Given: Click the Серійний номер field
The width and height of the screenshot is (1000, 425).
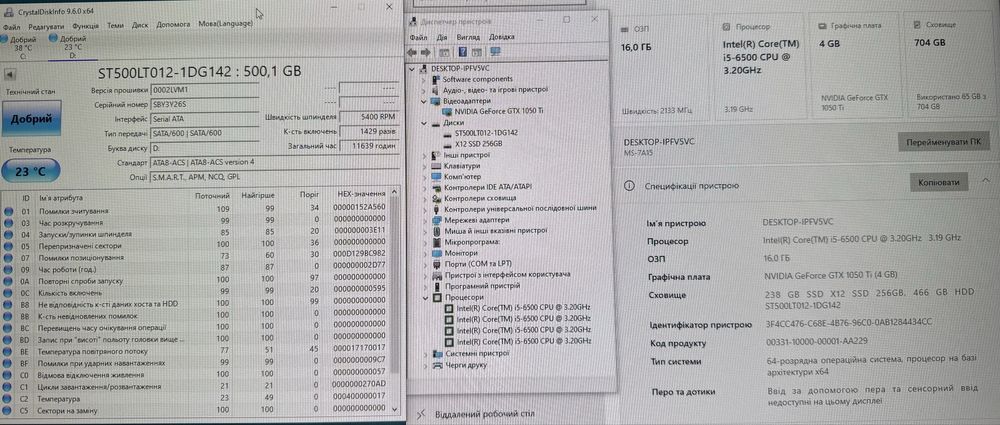Looking at the screenshot, I should (x=205, y=104).
